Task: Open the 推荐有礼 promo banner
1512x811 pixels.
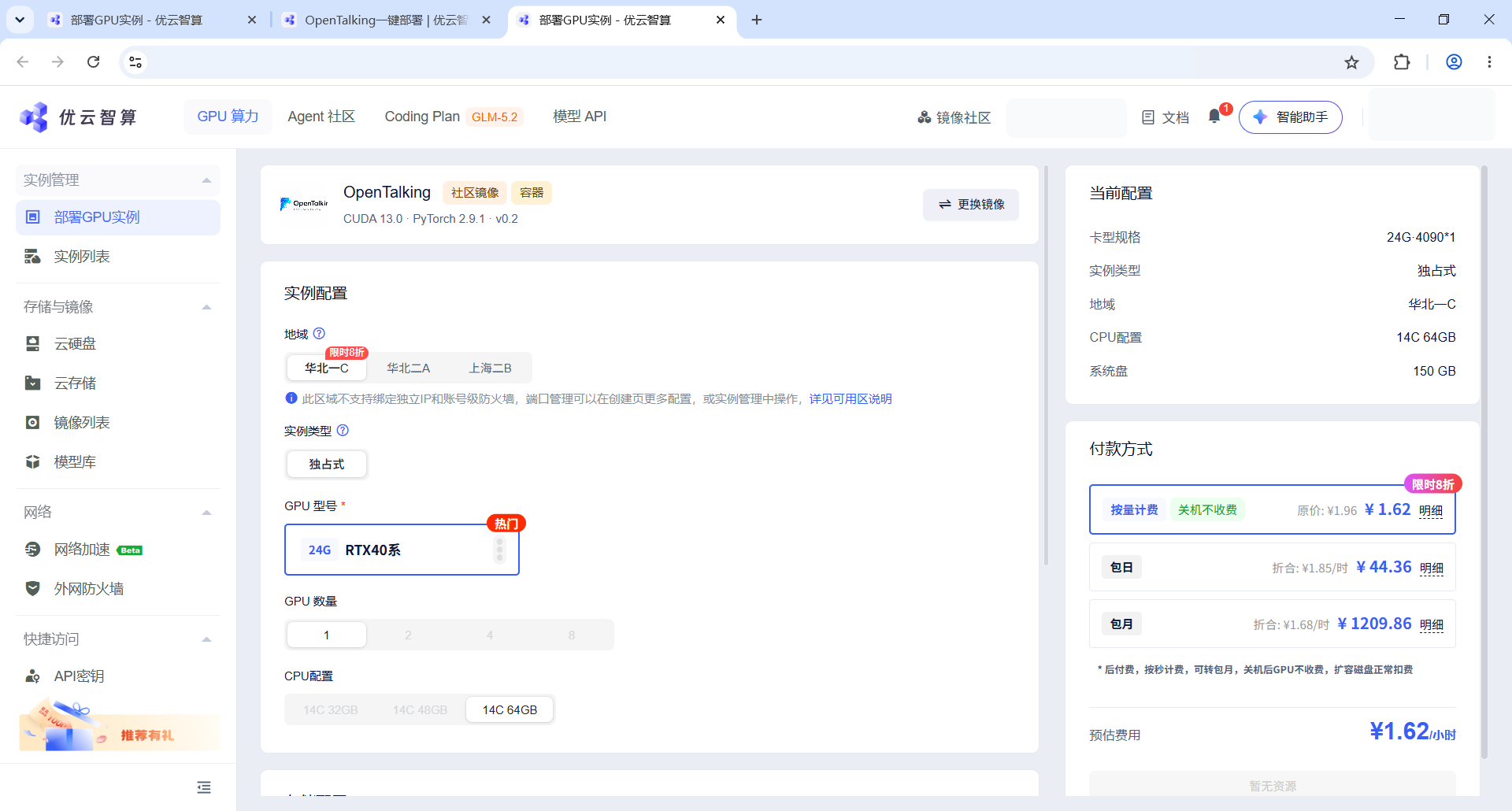Action: [118, 724]
